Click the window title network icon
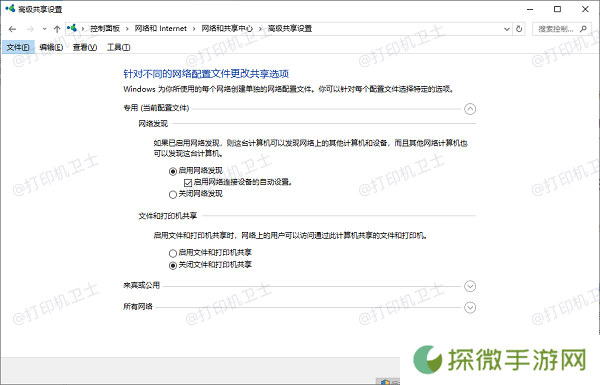The height and width of the screenshot is (385, 600). (x=10, y=9)
